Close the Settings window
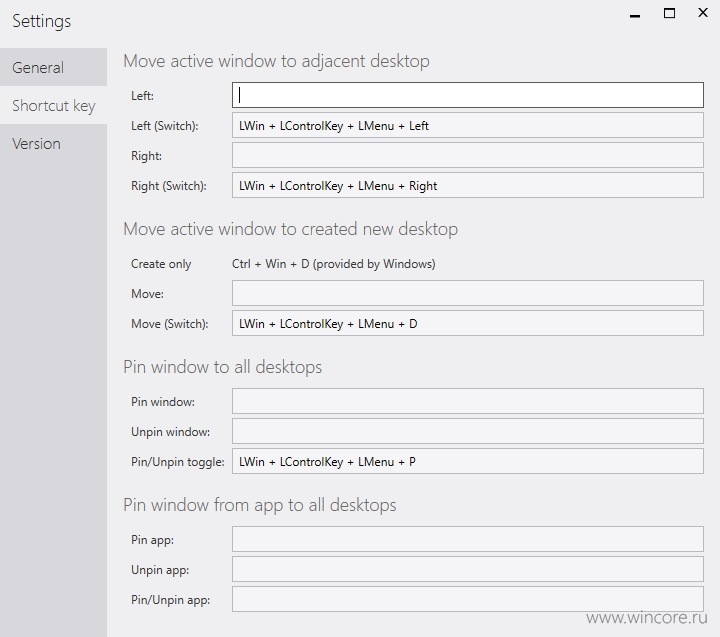 click(703, 13)
